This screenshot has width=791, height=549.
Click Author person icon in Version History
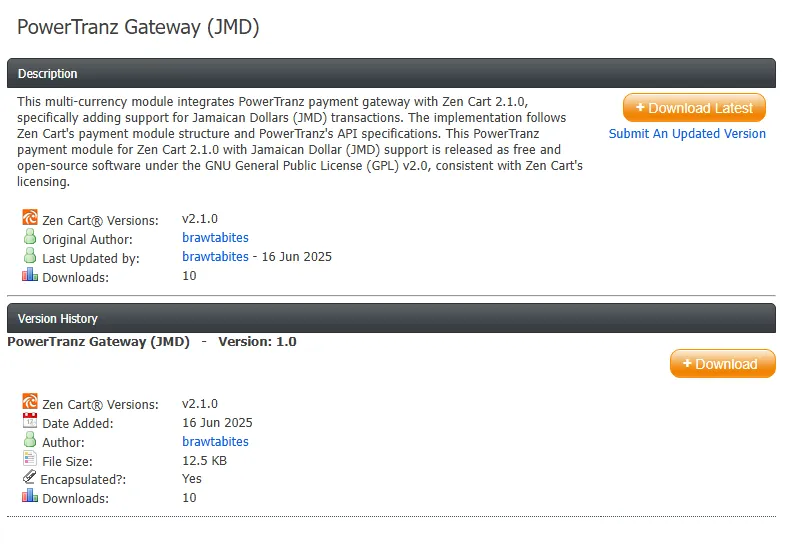[30, 439]
